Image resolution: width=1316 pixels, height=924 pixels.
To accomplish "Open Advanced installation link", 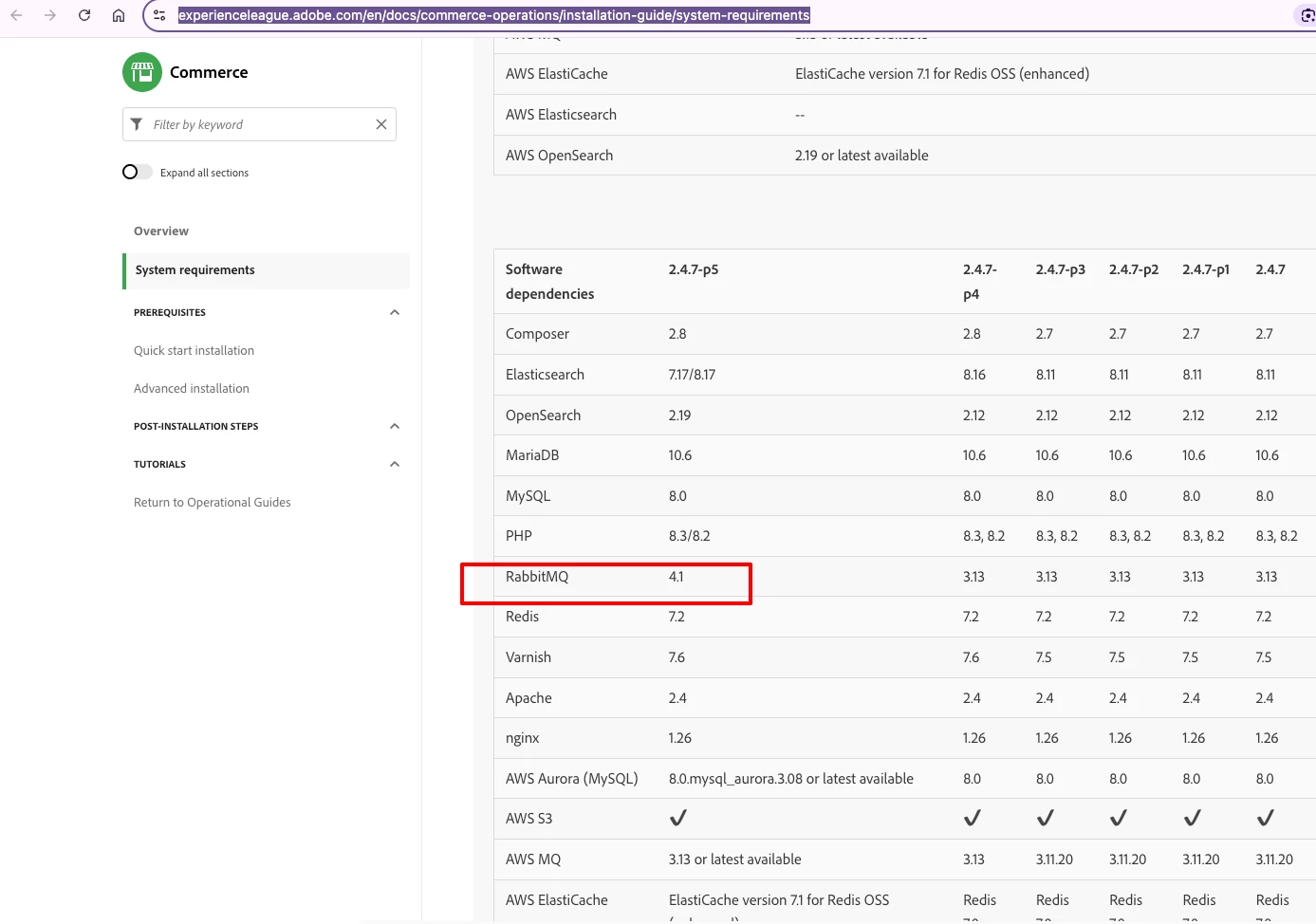I will click(192, 388).
